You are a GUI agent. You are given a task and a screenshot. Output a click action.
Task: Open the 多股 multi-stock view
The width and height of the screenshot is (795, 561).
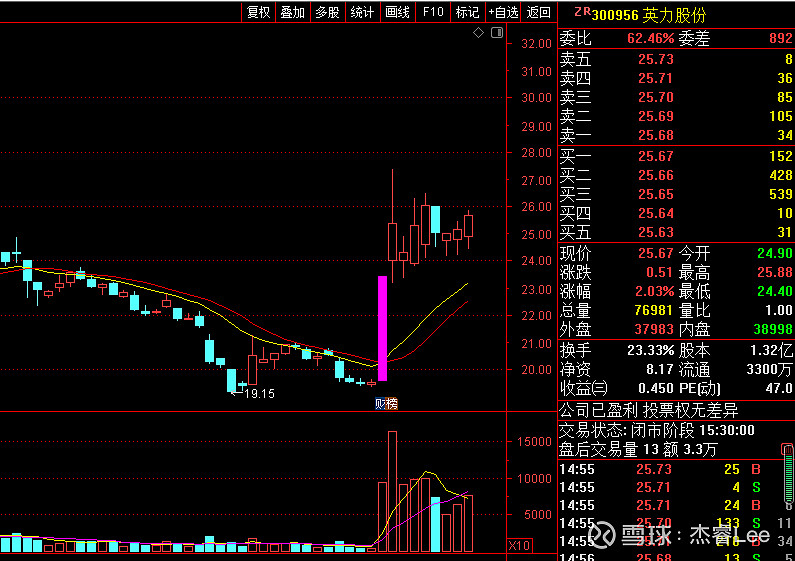[x=328, y=12]
